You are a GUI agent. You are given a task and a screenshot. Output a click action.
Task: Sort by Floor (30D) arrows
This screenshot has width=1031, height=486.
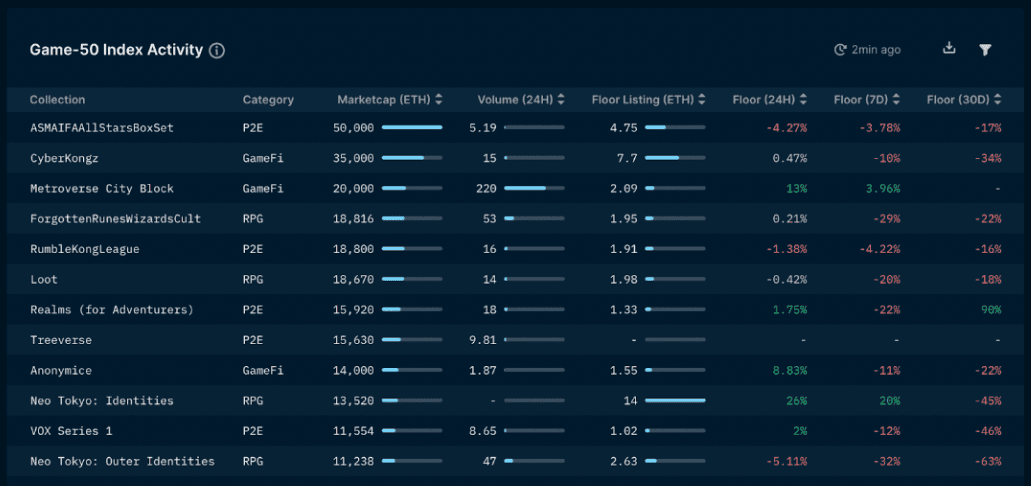tap(997, 100)
